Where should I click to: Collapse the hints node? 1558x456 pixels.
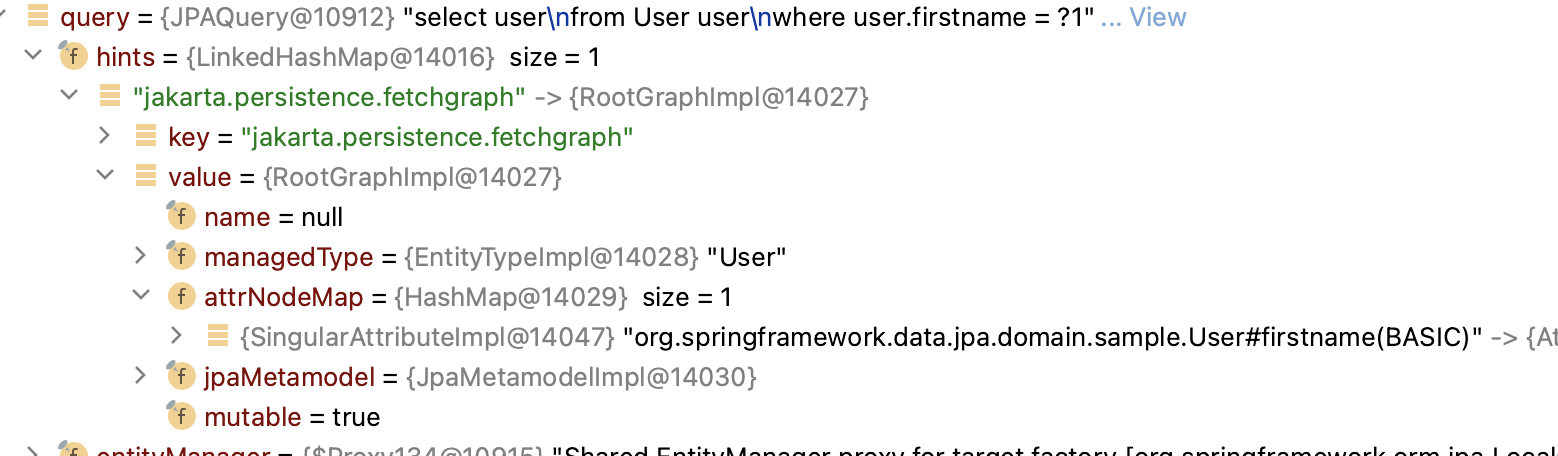(x=31, y=57)
